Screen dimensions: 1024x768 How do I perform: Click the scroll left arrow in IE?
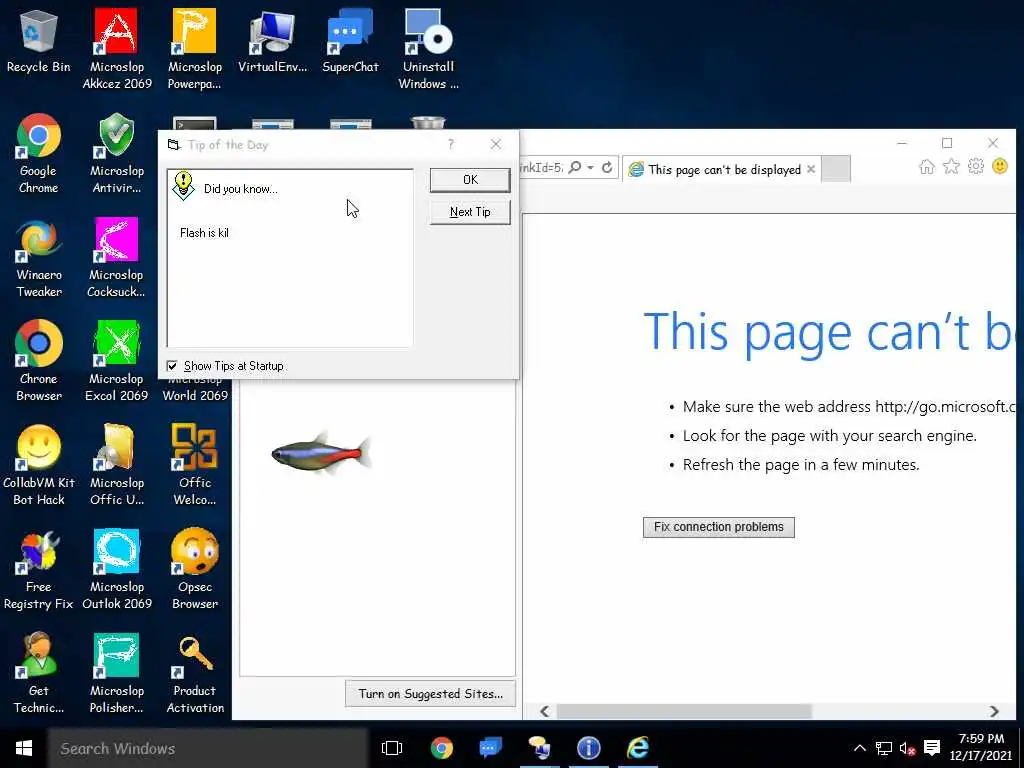(x=545, y=711)
